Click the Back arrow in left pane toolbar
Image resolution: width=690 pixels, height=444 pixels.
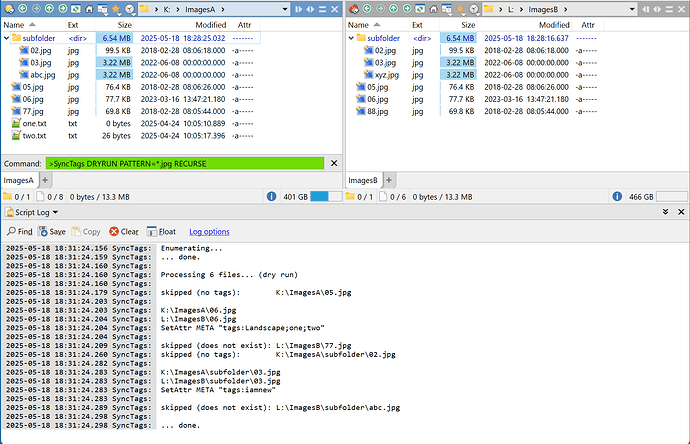click(x=22, y=9)
